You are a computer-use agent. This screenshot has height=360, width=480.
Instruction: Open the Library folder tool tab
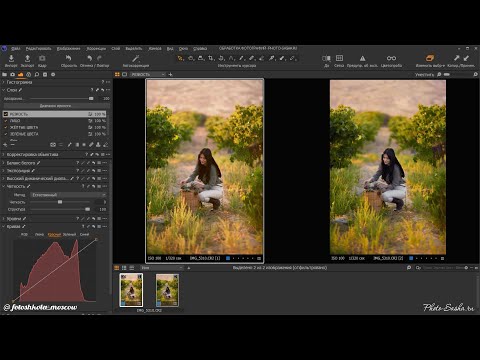coord(5,74)
